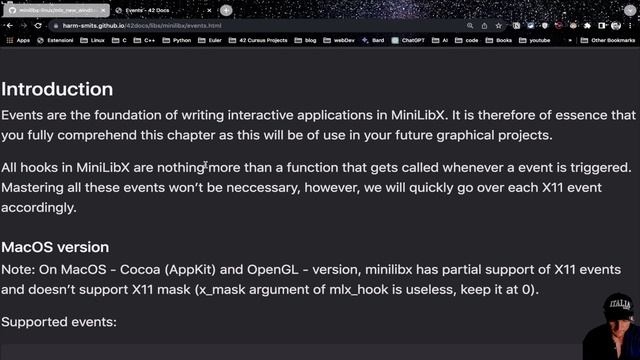
Task: Close the minilibx GitHub tab
Action: click(x=103, y=10)
